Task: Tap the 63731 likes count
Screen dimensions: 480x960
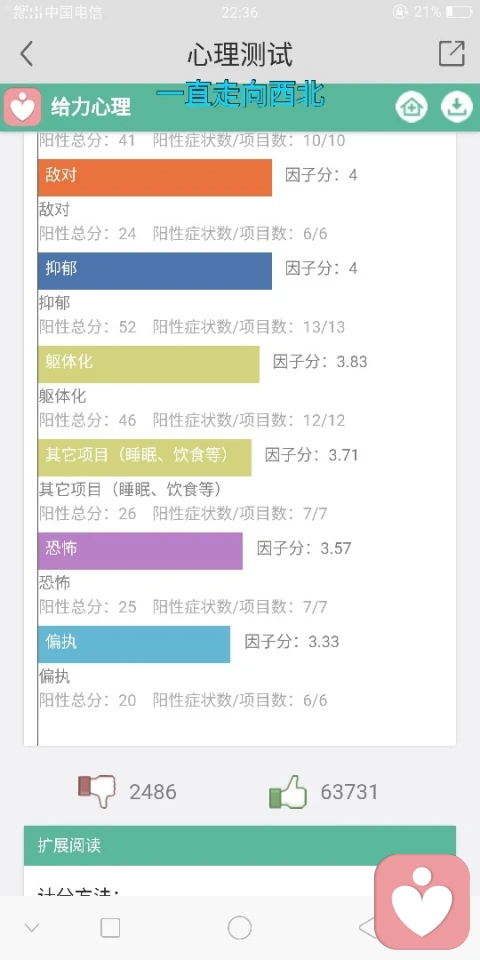Action: pos(350,792)
